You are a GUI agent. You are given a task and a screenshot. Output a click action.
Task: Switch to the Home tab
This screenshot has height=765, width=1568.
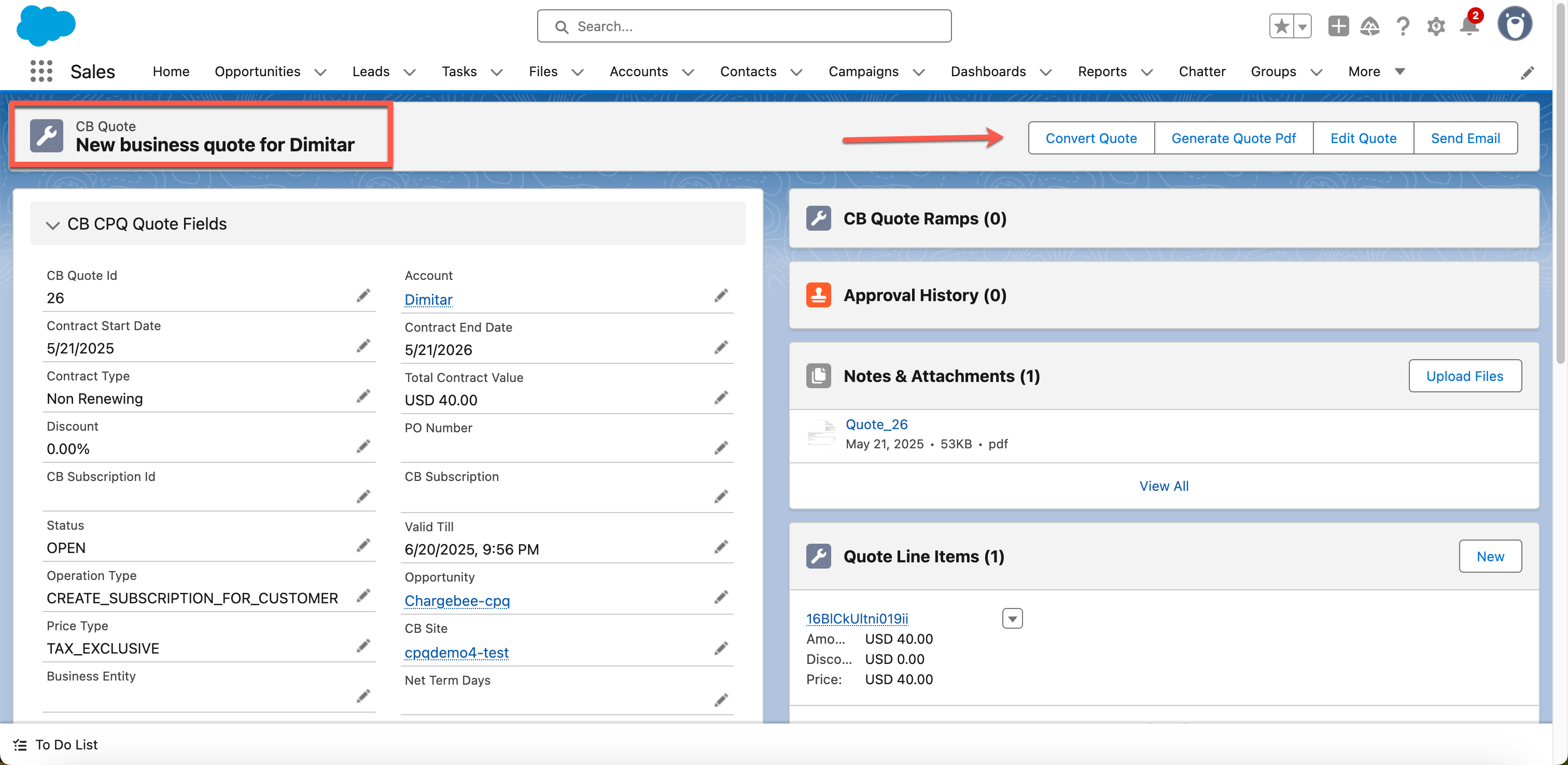[171, 71]
